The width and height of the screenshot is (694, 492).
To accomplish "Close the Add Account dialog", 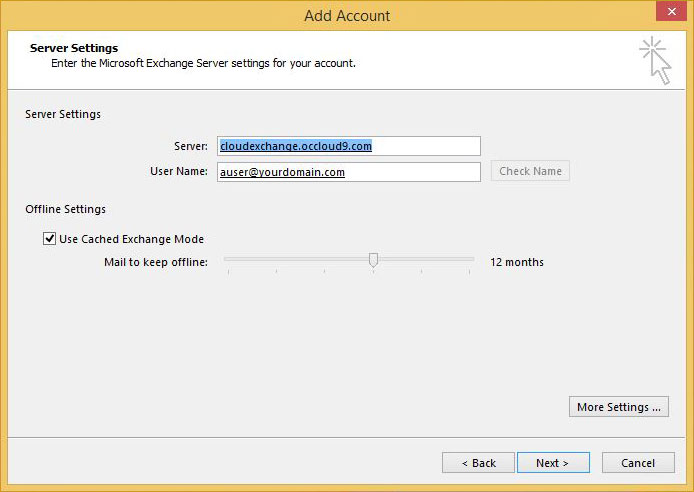I will coord(671,11).
